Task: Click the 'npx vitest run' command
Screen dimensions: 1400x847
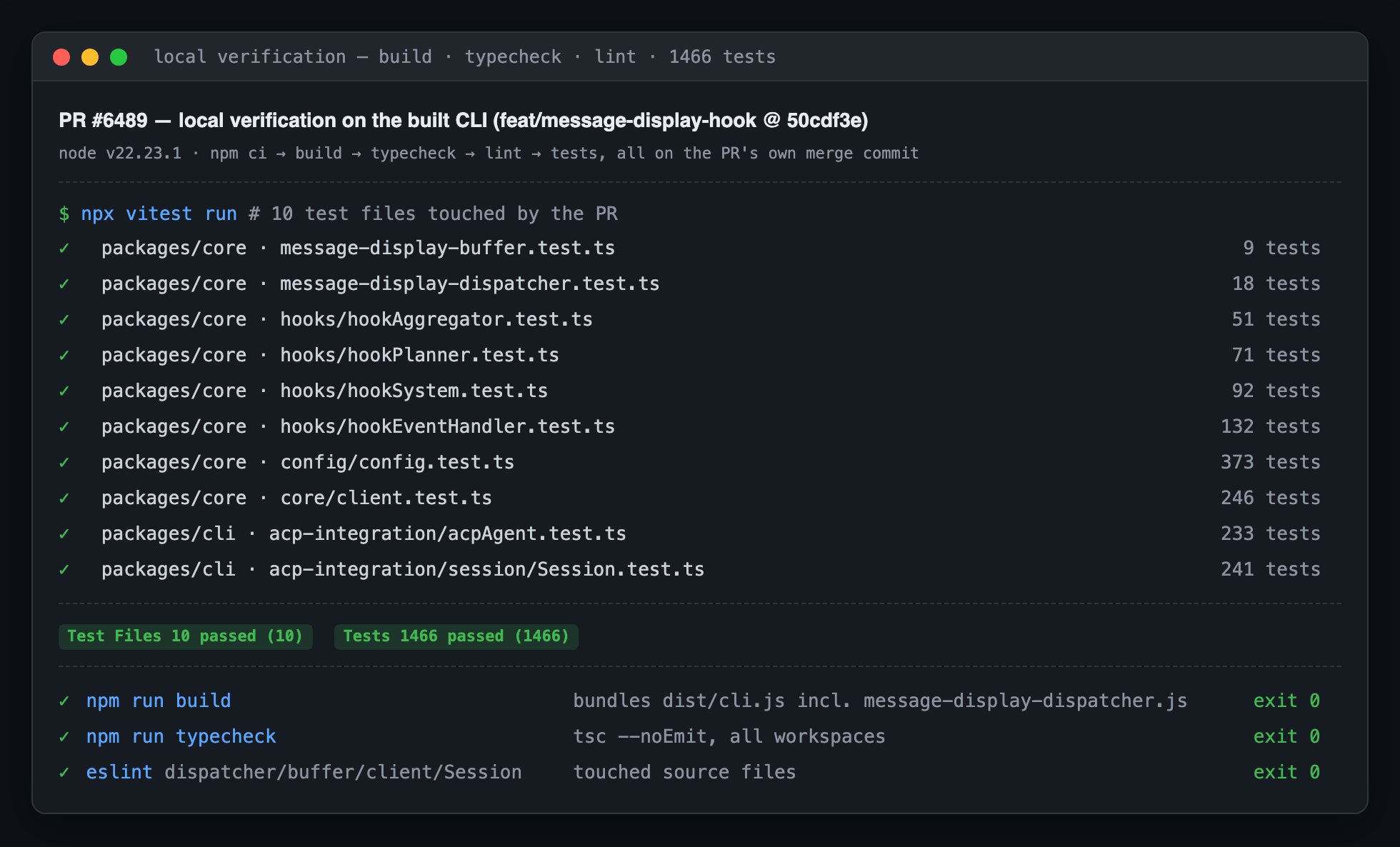Action: click(x=159, y=214)
